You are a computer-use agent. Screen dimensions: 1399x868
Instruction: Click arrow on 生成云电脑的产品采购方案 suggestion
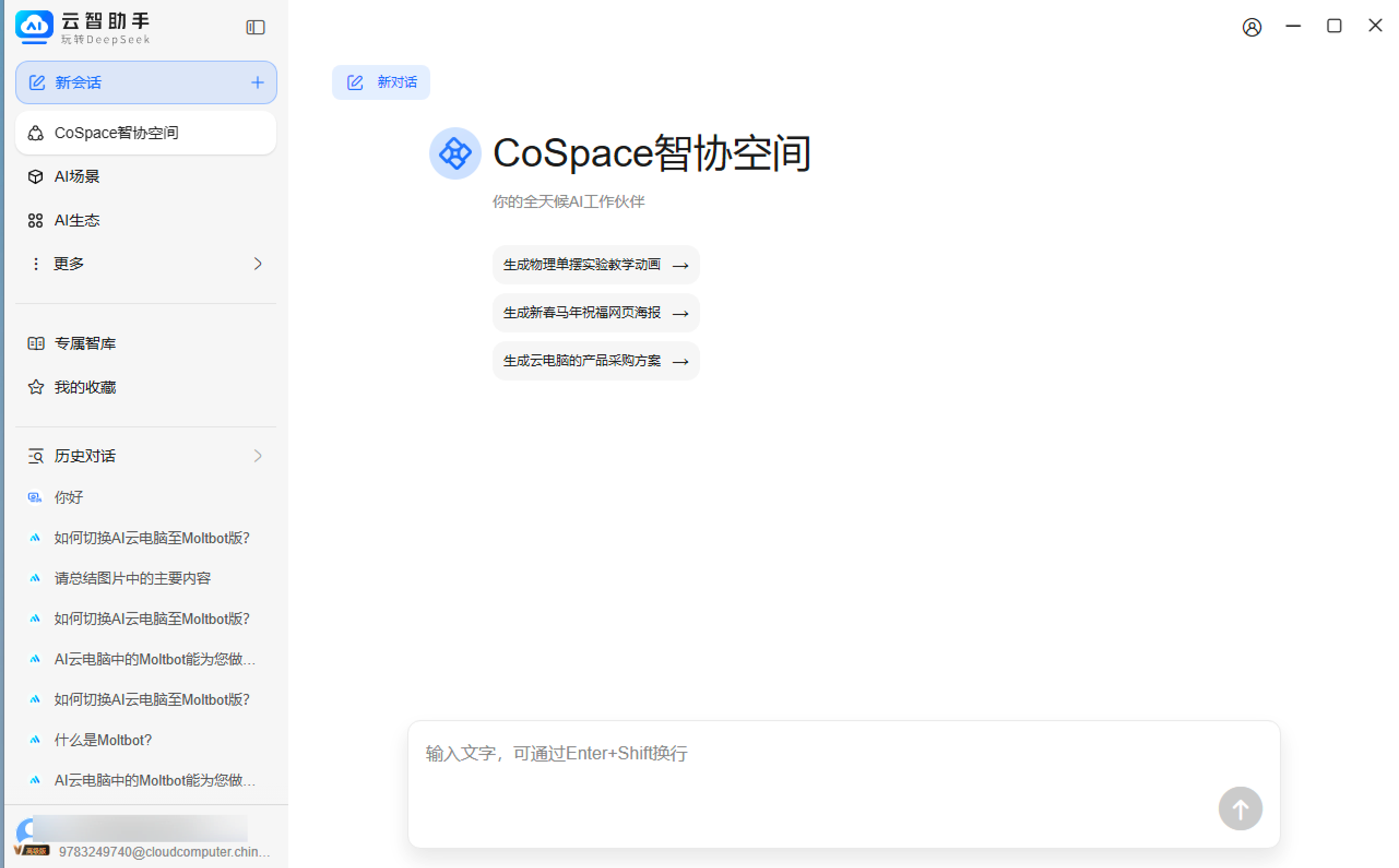pyautogui.click(x=680, y=361)
